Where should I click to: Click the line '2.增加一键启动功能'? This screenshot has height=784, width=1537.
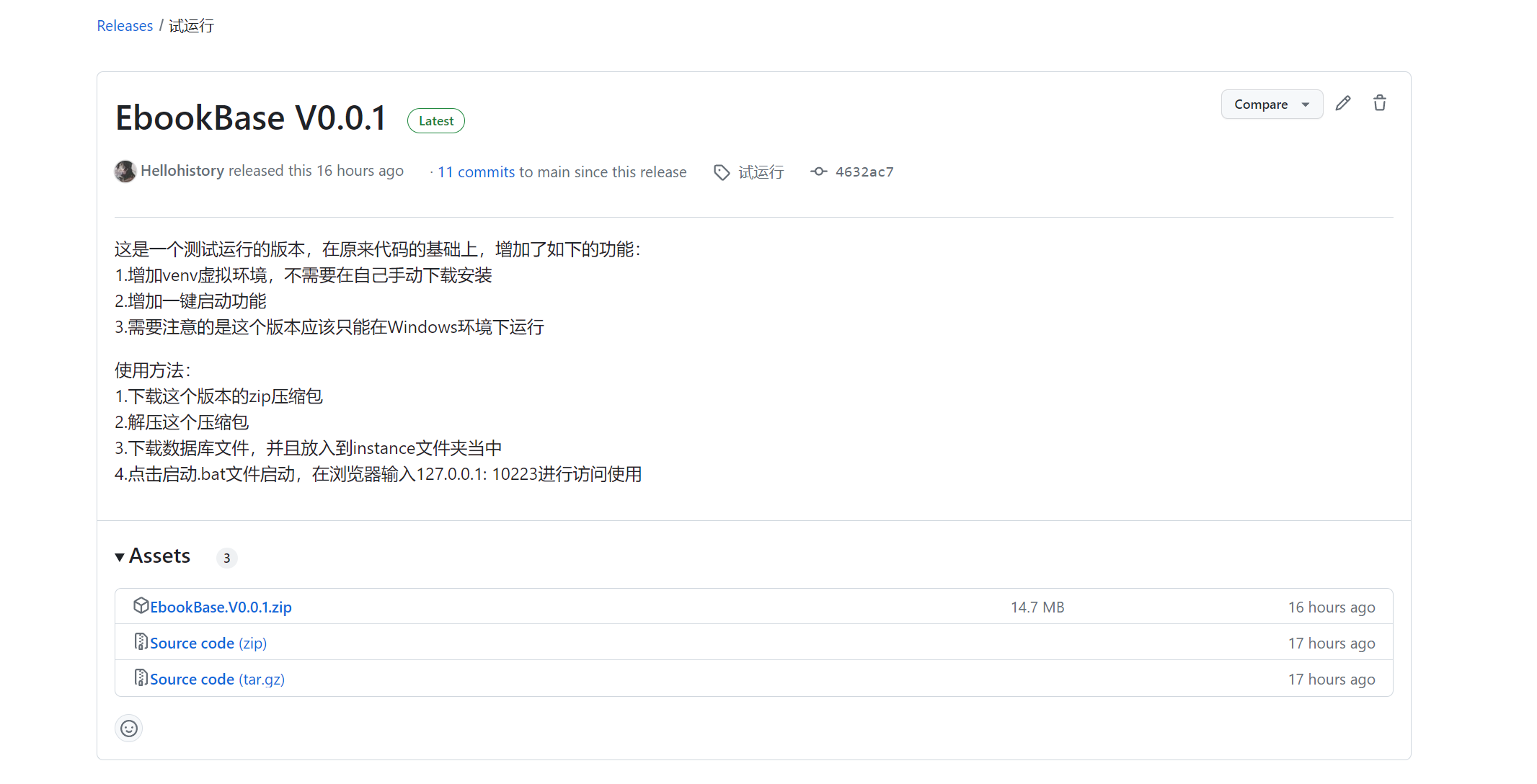pyautogui.click(x=190, y=301)
